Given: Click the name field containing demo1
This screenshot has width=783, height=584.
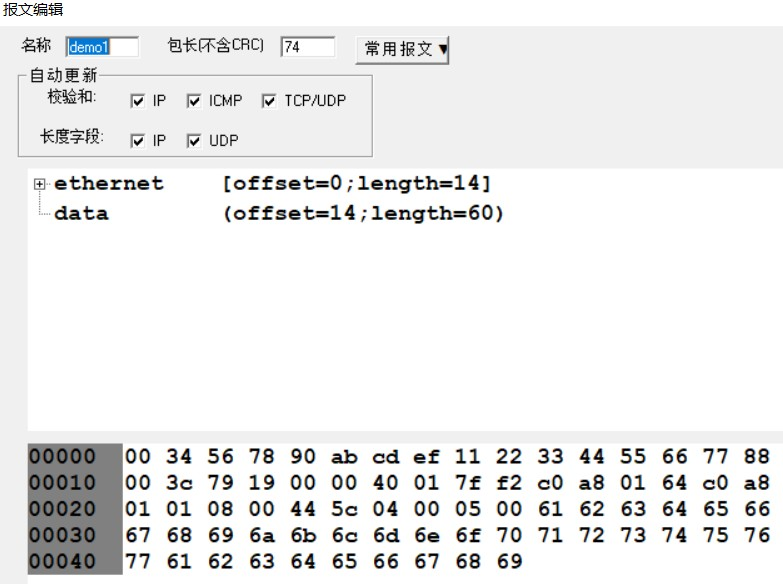Looking at the screenshot, I should point(102,47).
